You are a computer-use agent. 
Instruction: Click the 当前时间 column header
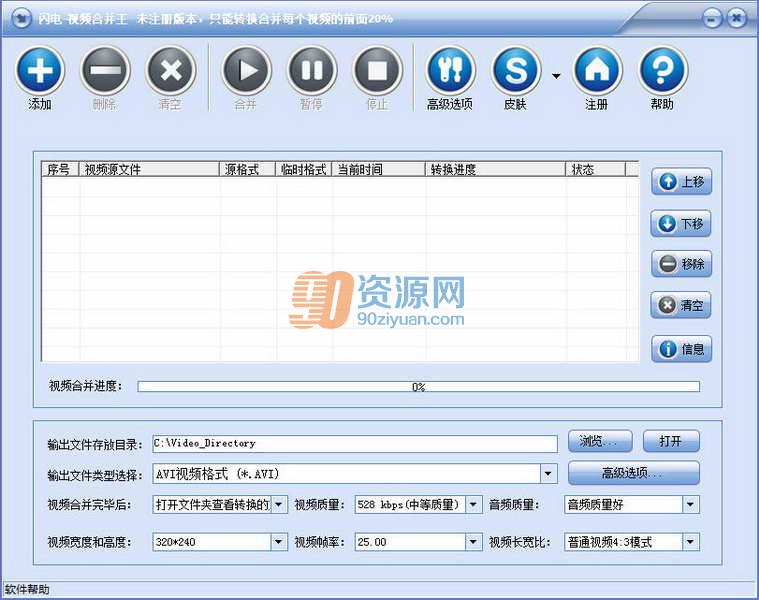pos(379,169)
